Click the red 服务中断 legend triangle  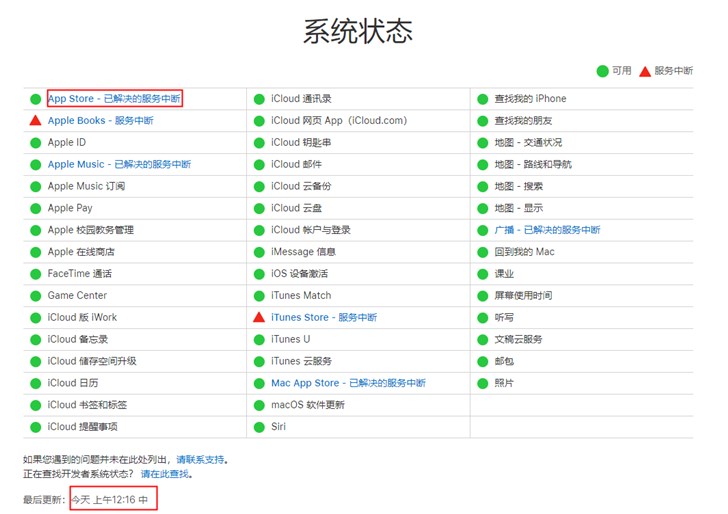coord(645,71)
